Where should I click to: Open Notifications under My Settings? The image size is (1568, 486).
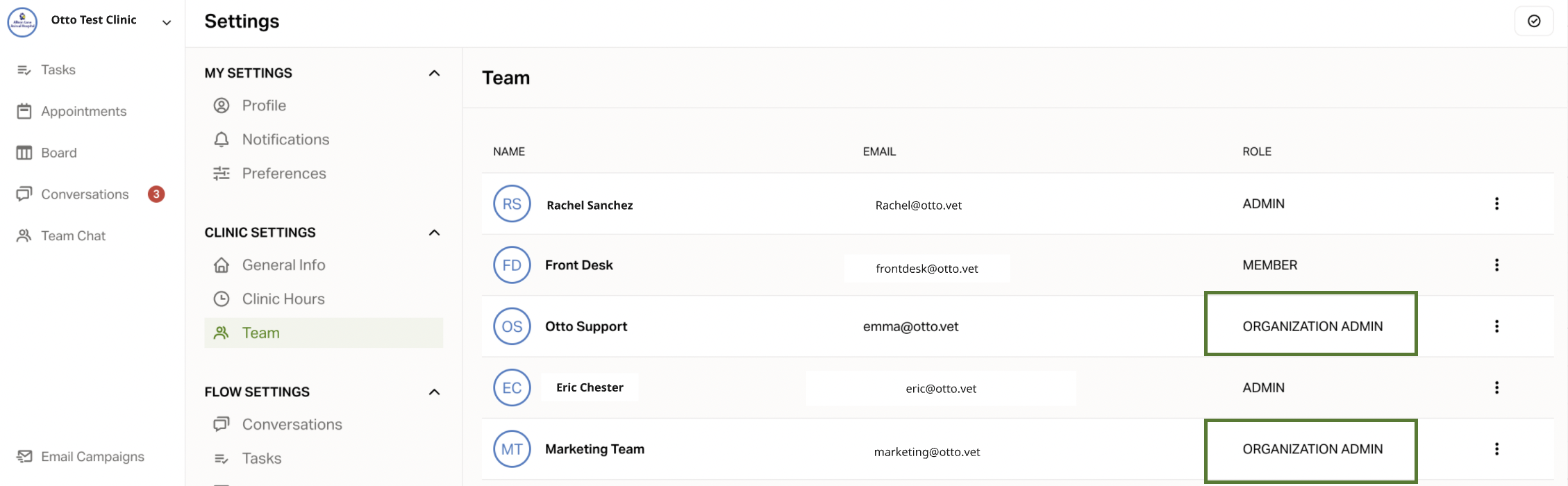(285, 140)
